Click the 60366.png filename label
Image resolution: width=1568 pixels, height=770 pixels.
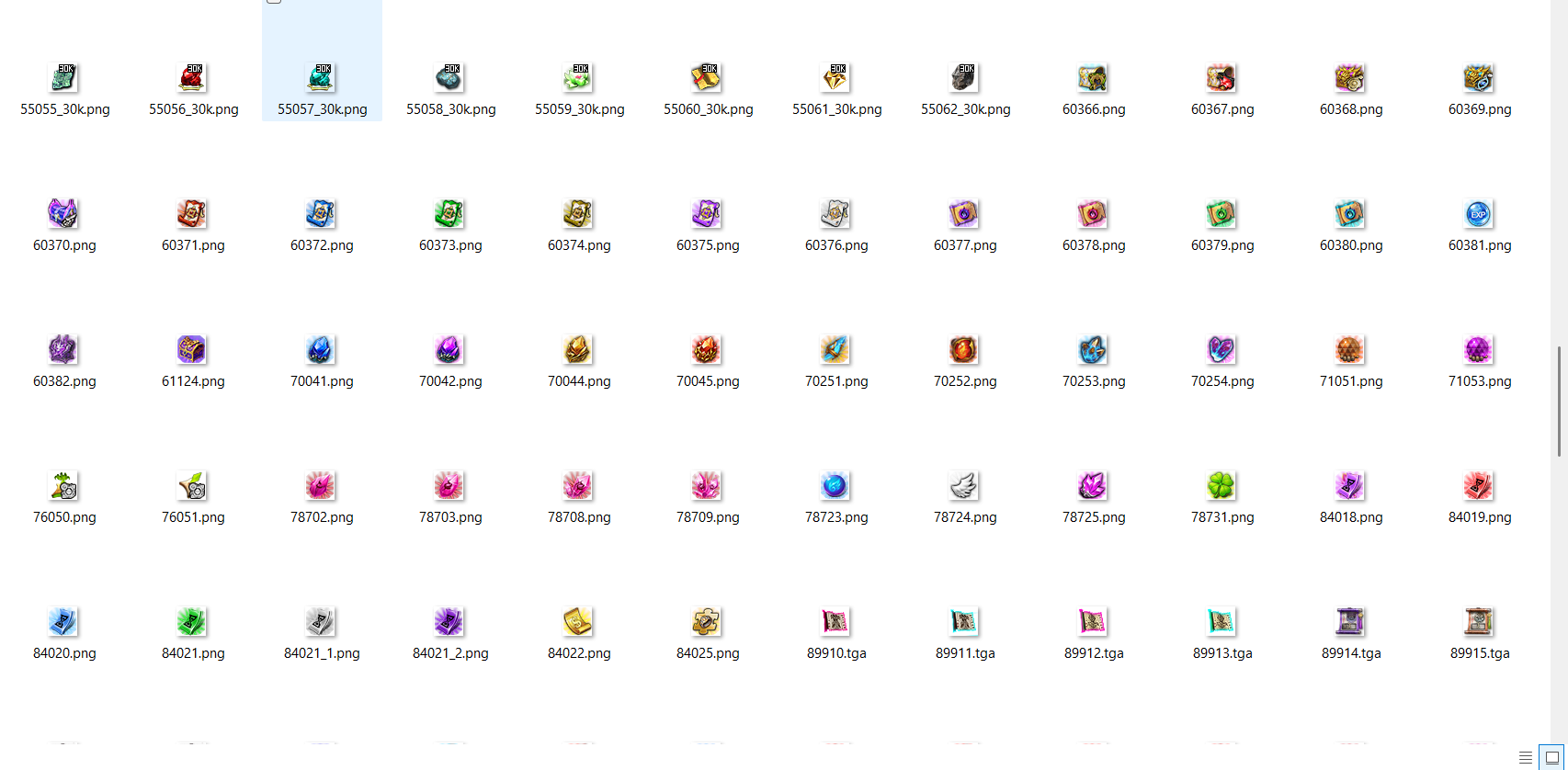coord(1094,109)
